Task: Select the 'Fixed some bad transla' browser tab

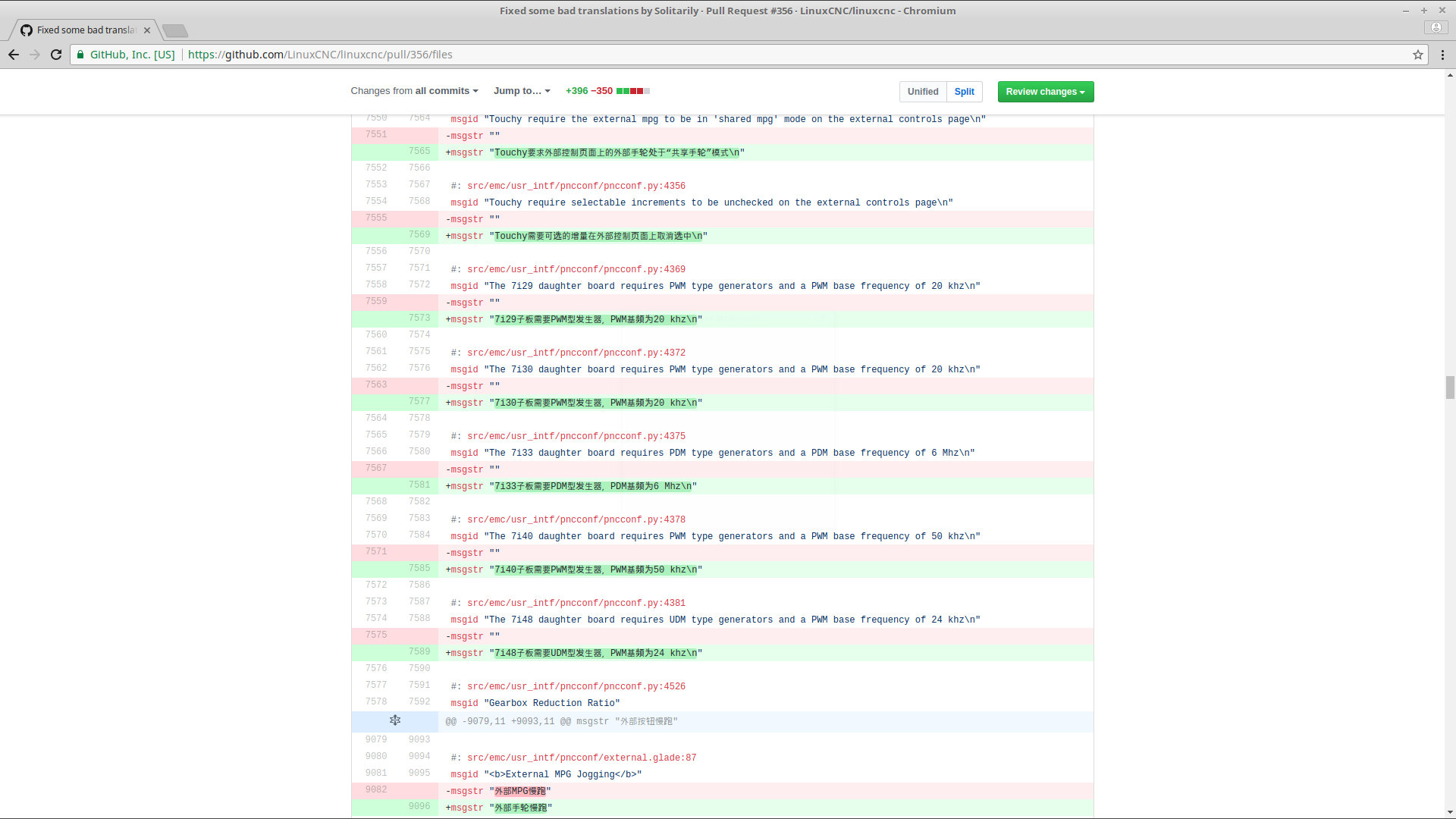Action: tap(86, 30)
